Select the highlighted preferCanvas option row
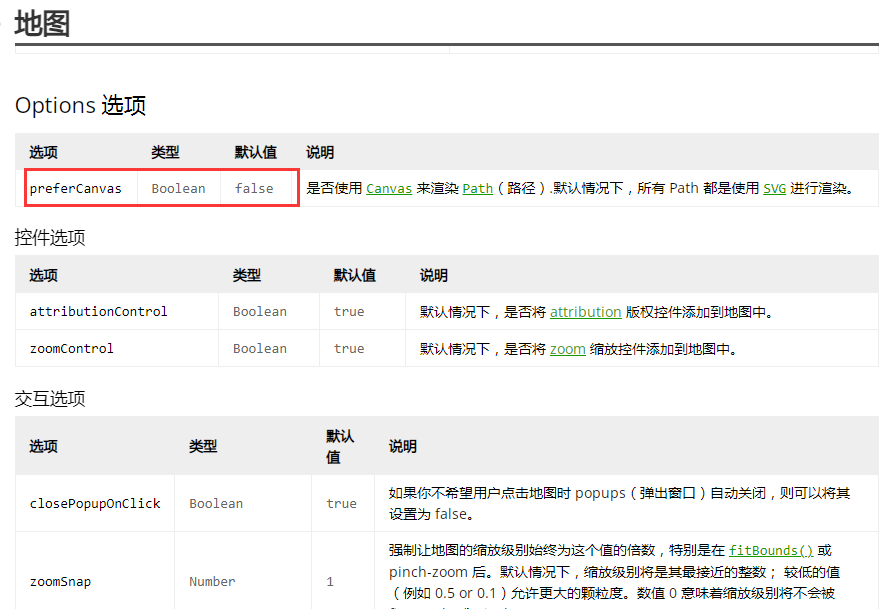 coord(162,188)
